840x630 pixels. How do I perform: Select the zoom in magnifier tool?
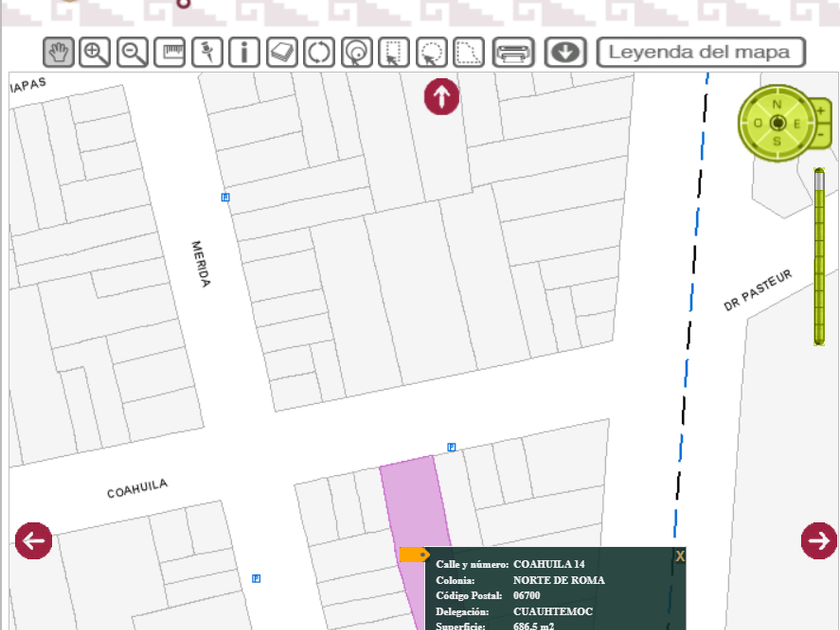pos(95,52)
